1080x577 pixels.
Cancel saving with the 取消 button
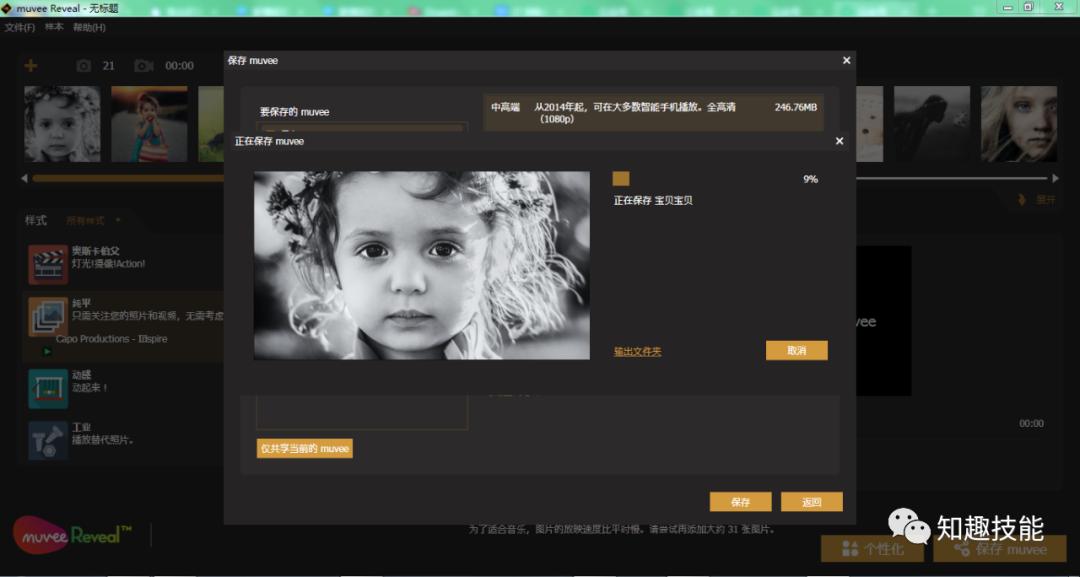[x=796, y=350]
